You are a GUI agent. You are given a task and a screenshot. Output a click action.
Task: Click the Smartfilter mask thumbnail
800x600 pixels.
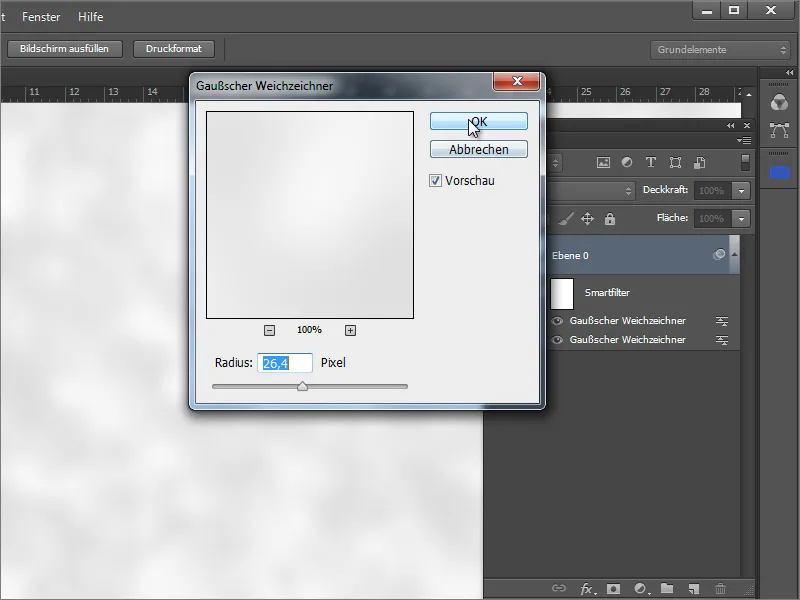click(562, 294)
